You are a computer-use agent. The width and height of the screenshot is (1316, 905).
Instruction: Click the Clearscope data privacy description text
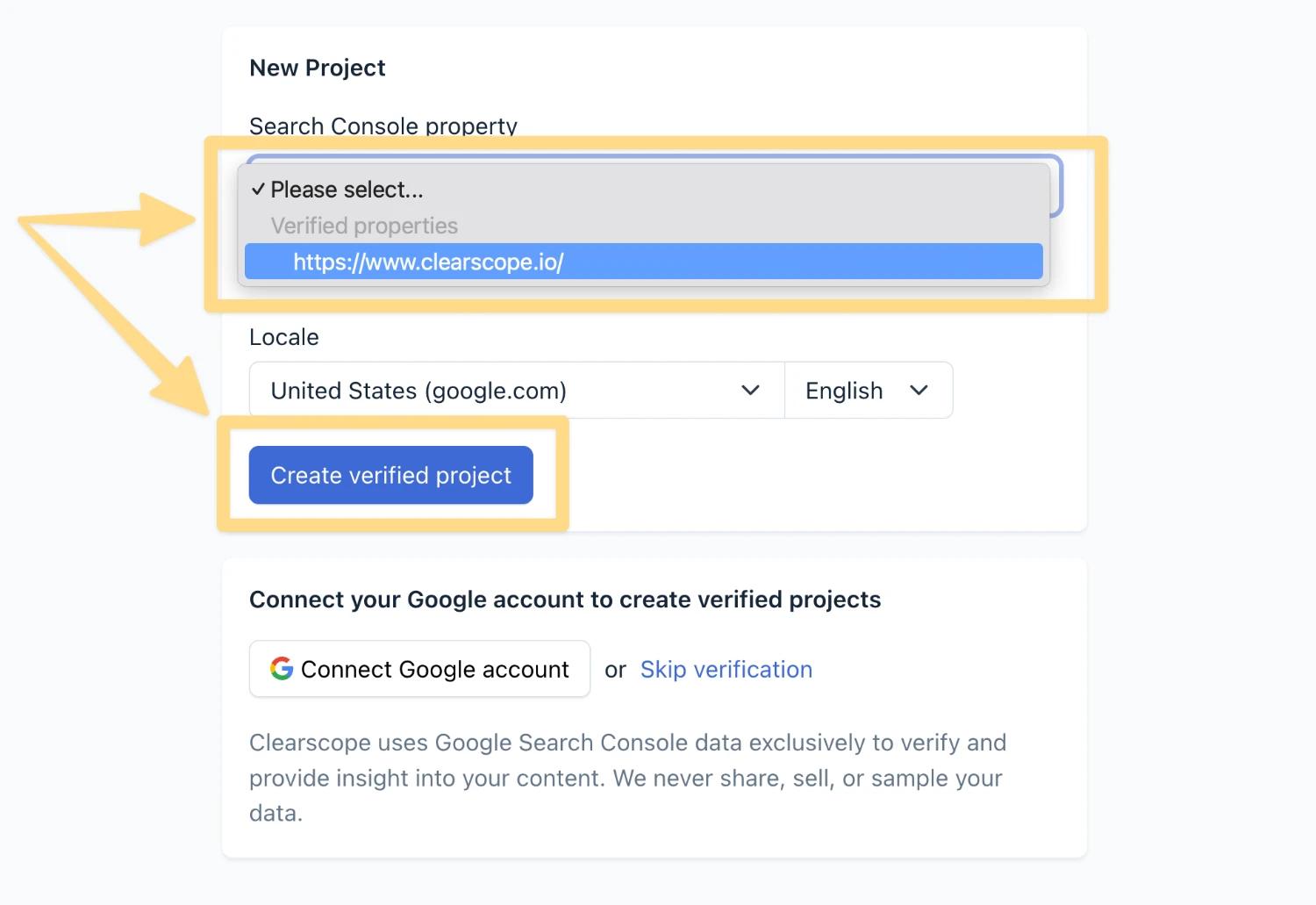627,778
